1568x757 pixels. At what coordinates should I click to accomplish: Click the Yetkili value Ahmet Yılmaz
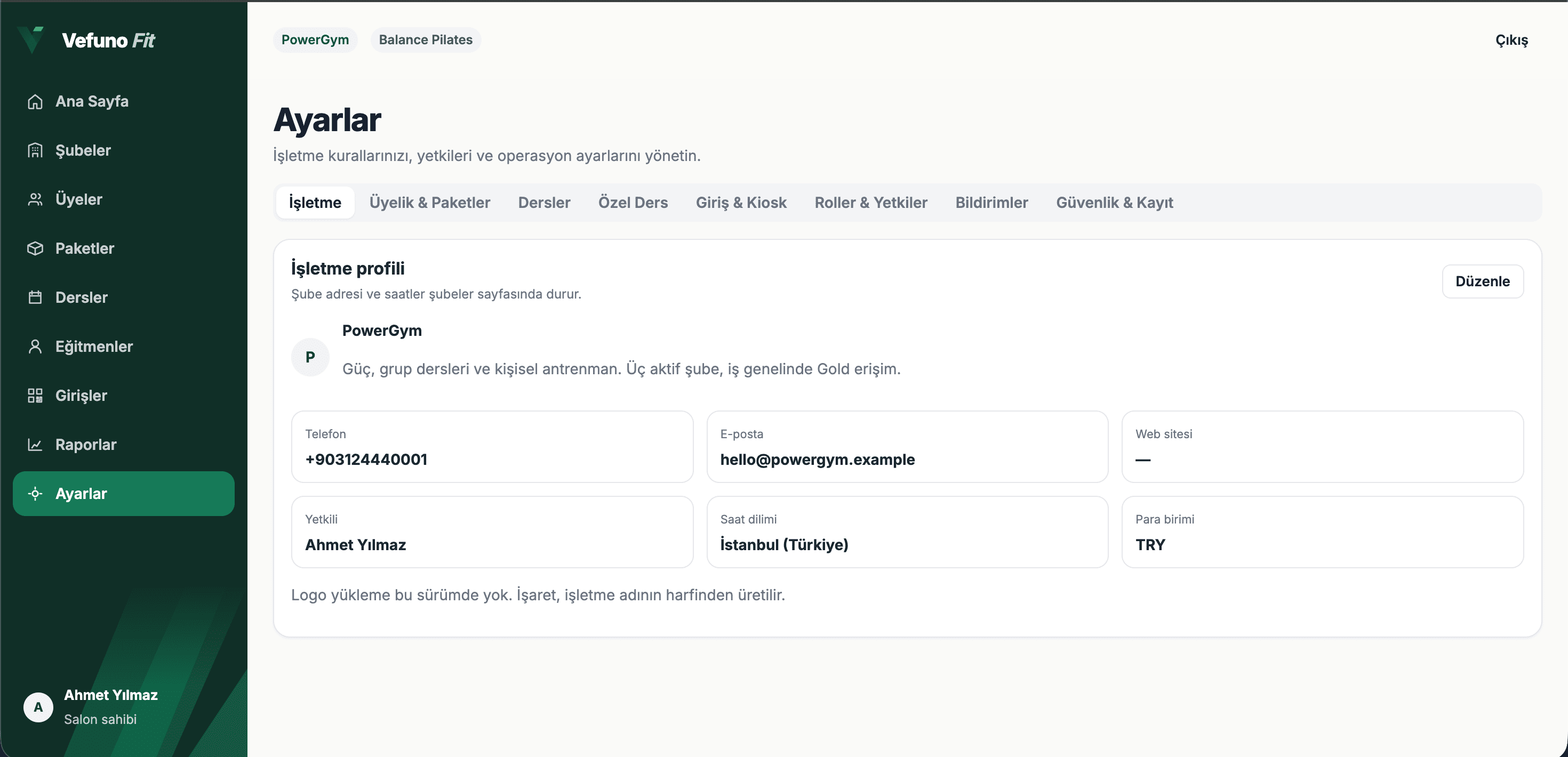pos(356,545)
